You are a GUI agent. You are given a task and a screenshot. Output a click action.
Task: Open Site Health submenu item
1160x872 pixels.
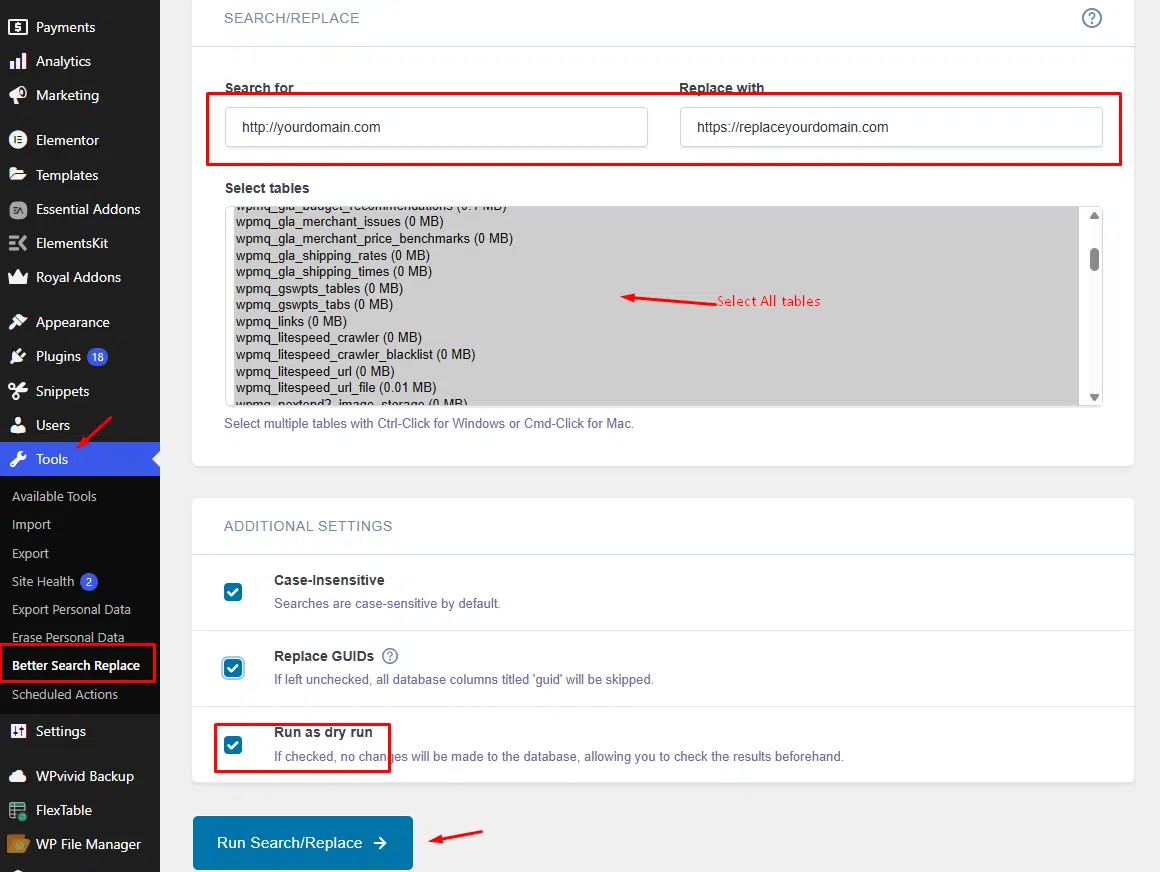point(43,581)
